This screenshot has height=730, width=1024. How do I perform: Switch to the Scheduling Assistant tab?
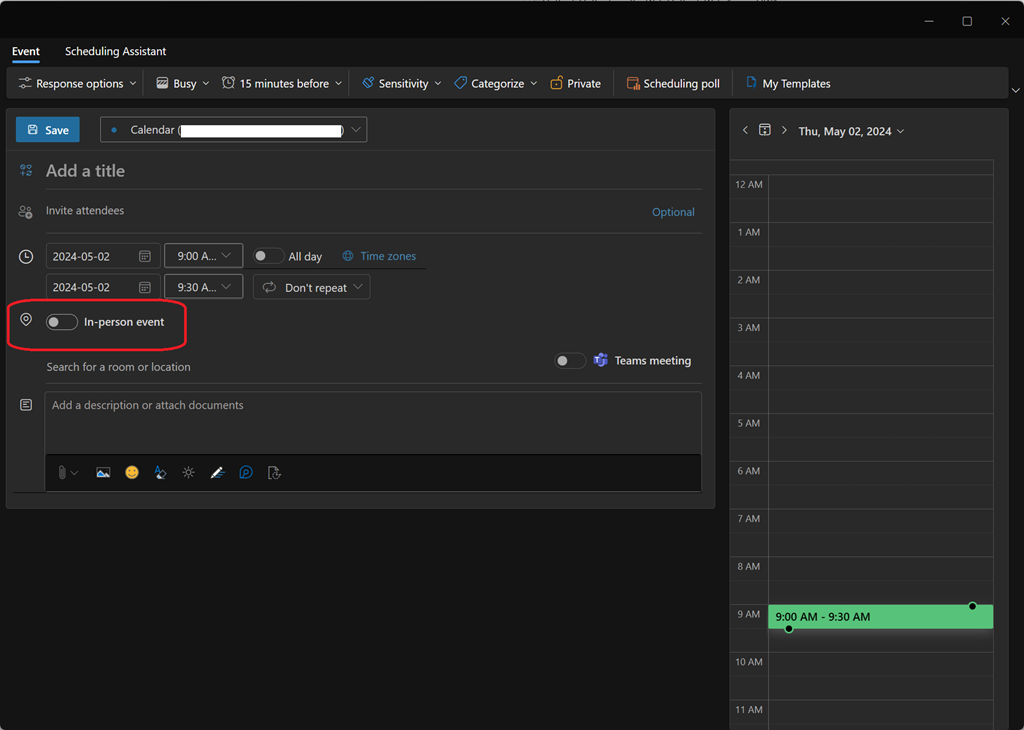(115, 51)
